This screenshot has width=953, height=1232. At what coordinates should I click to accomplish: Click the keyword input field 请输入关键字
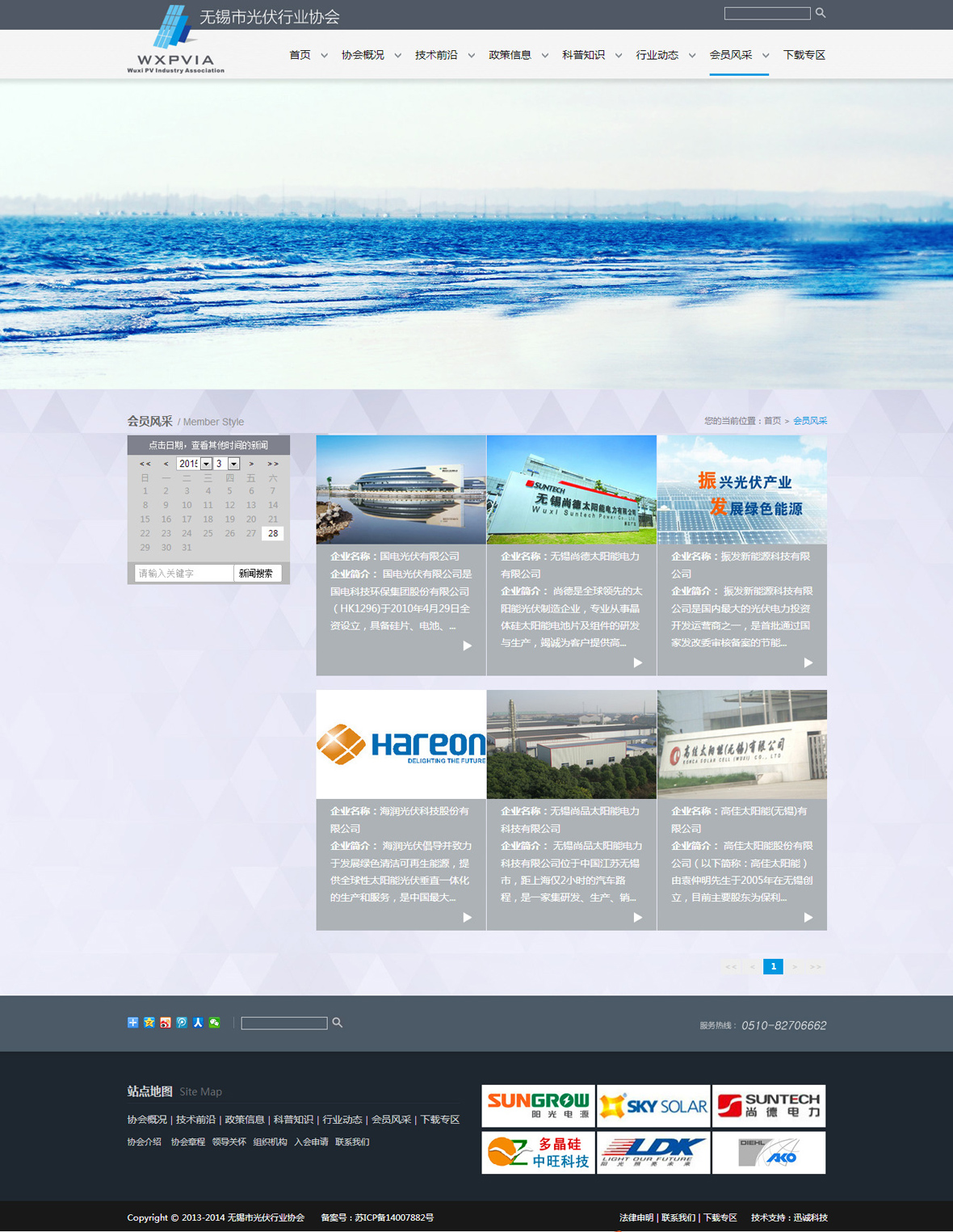183,574
